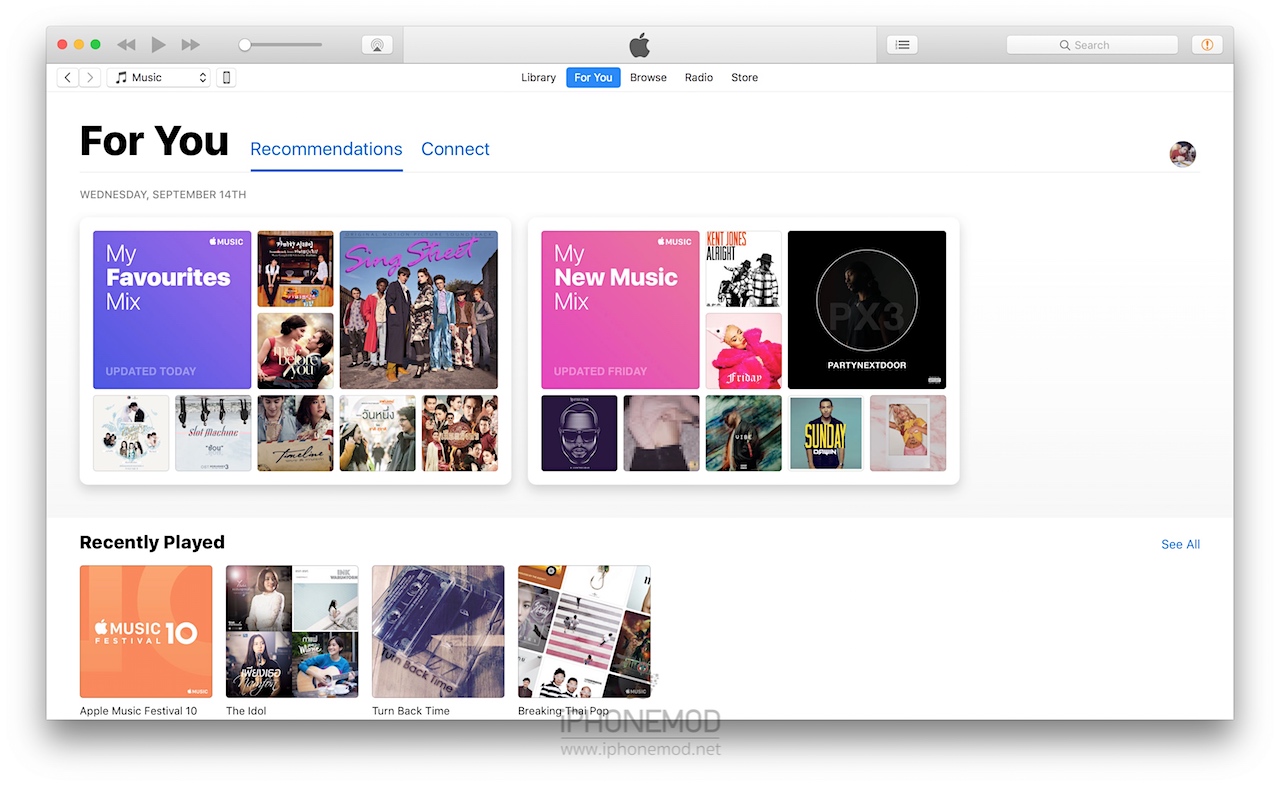Start playback with the play button
This screenshot has width=1280, height=786.
click(158, 44)
